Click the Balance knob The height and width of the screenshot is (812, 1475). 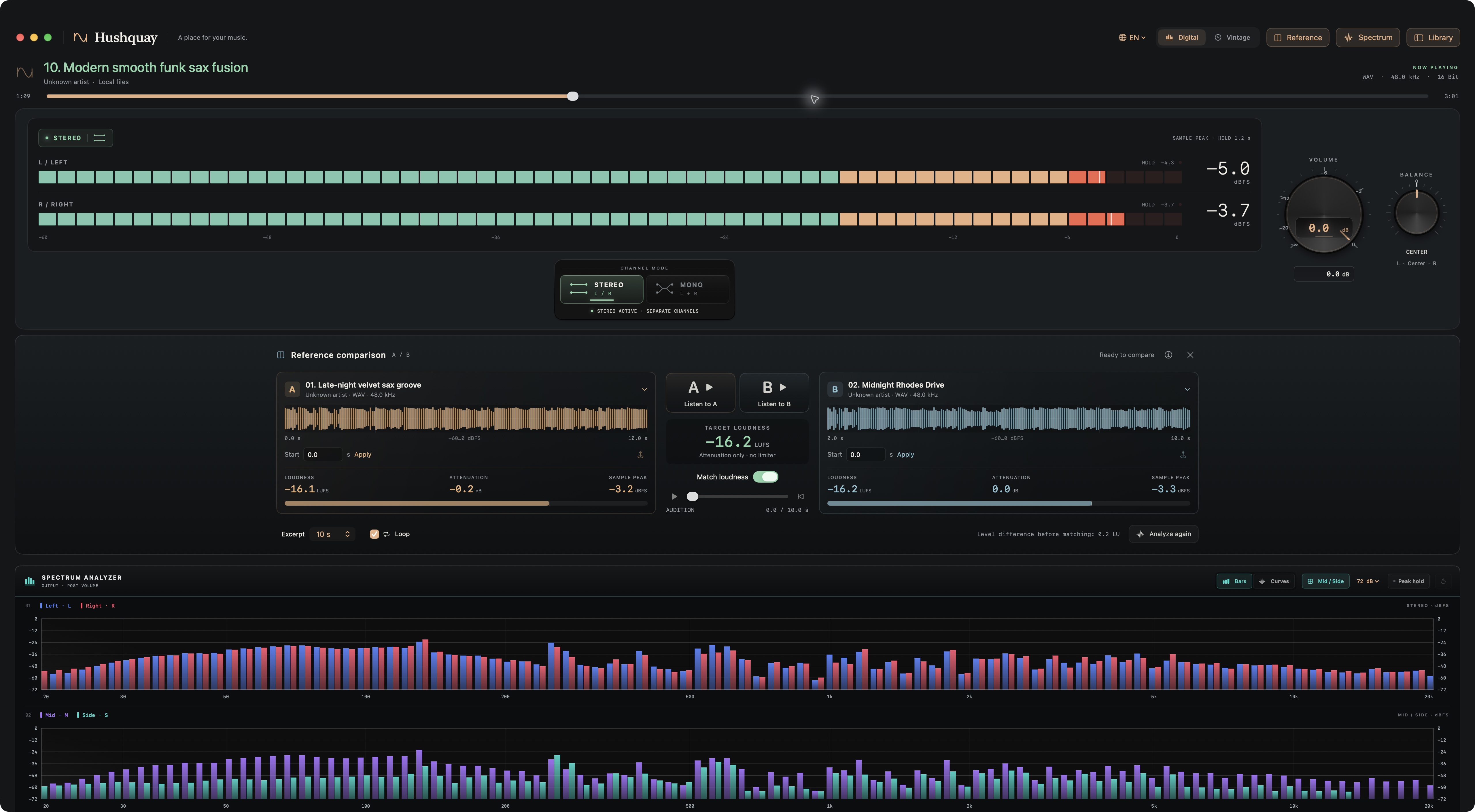click(1416, 213)
